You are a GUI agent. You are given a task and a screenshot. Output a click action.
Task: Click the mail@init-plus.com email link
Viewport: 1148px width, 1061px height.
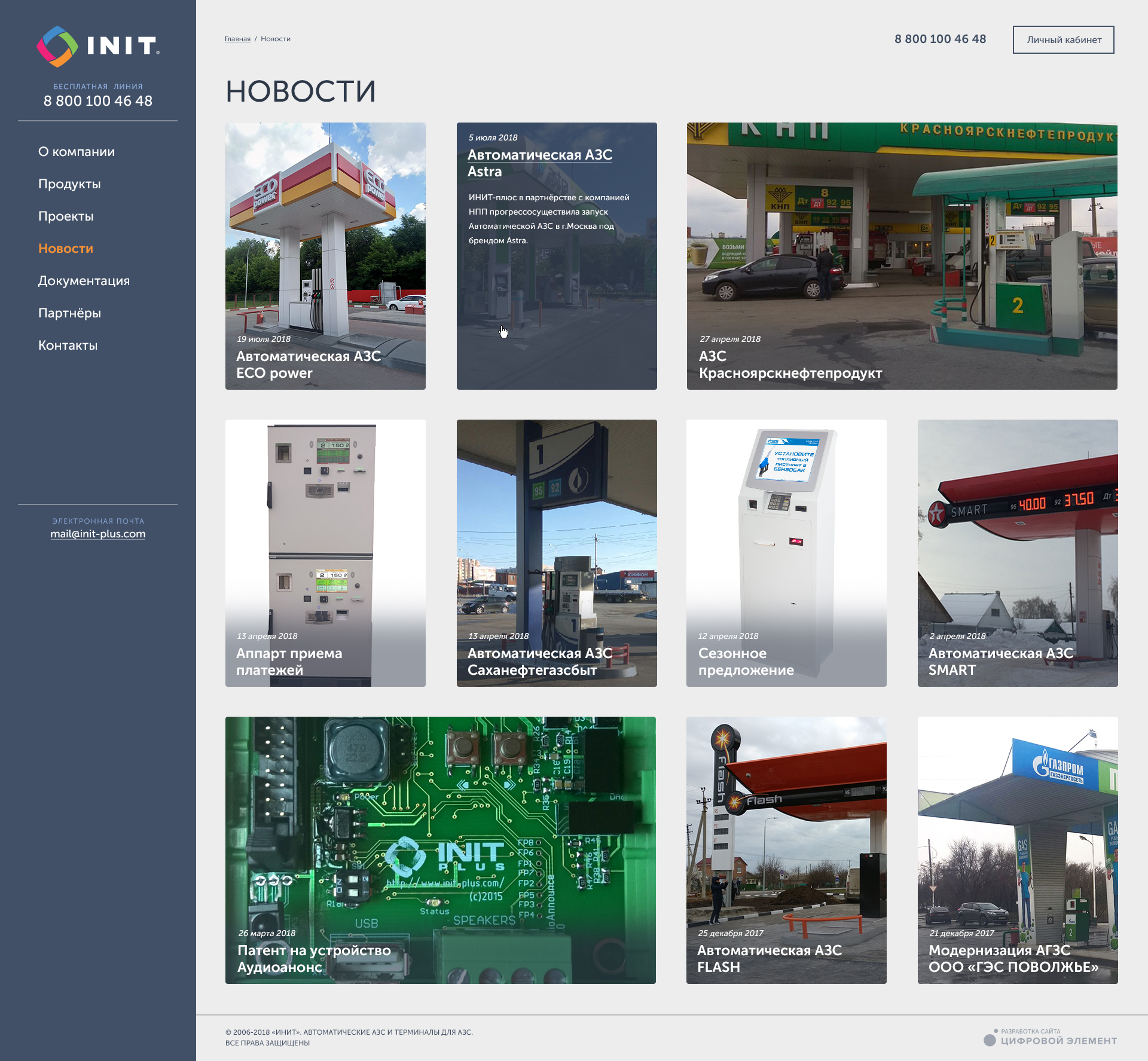[98, 534]
